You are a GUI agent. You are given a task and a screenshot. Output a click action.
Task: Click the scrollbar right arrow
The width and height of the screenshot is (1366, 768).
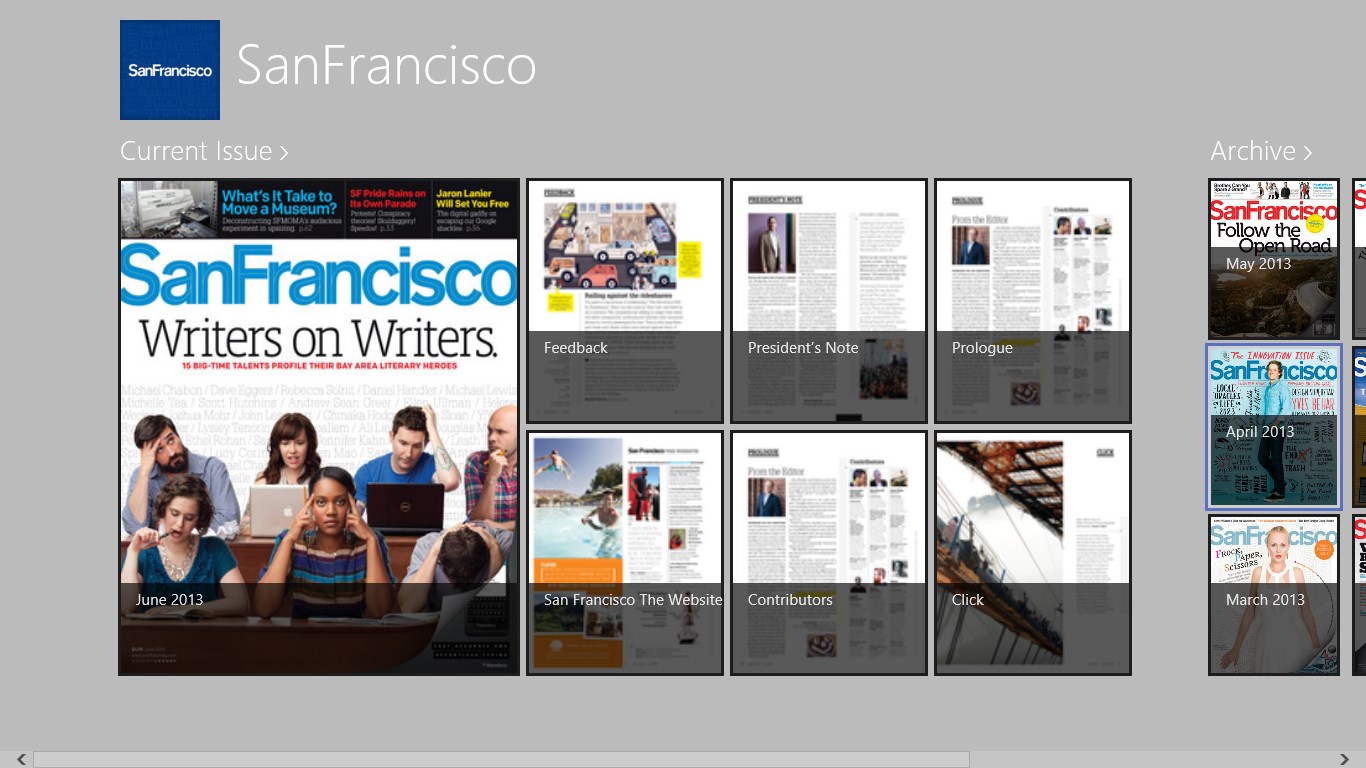pos(1345,760)
